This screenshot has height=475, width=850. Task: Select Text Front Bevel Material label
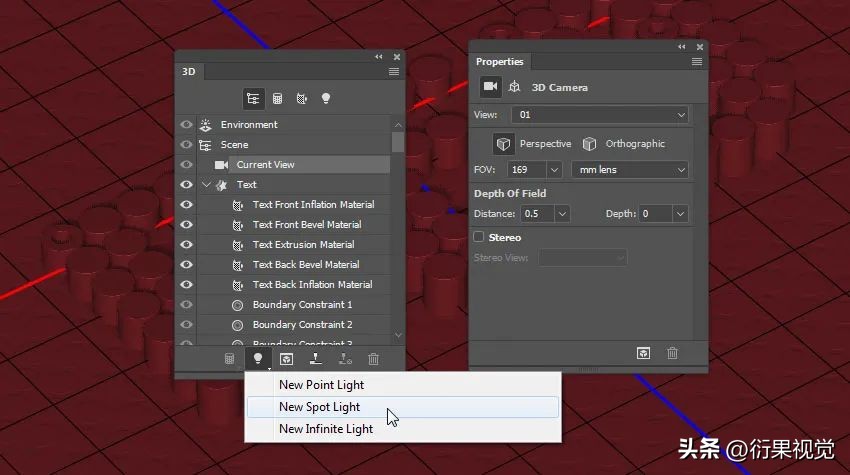(307, 225)
